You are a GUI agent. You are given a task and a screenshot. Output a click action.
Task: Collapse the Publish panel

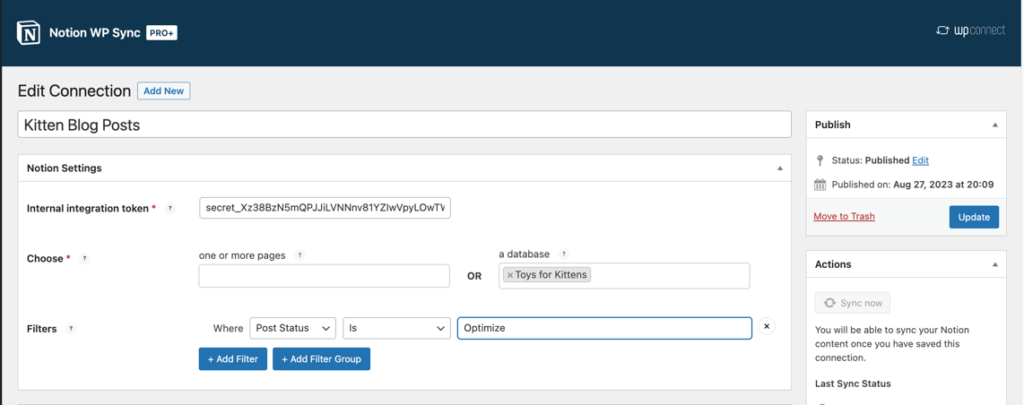[x=994, y=125]
